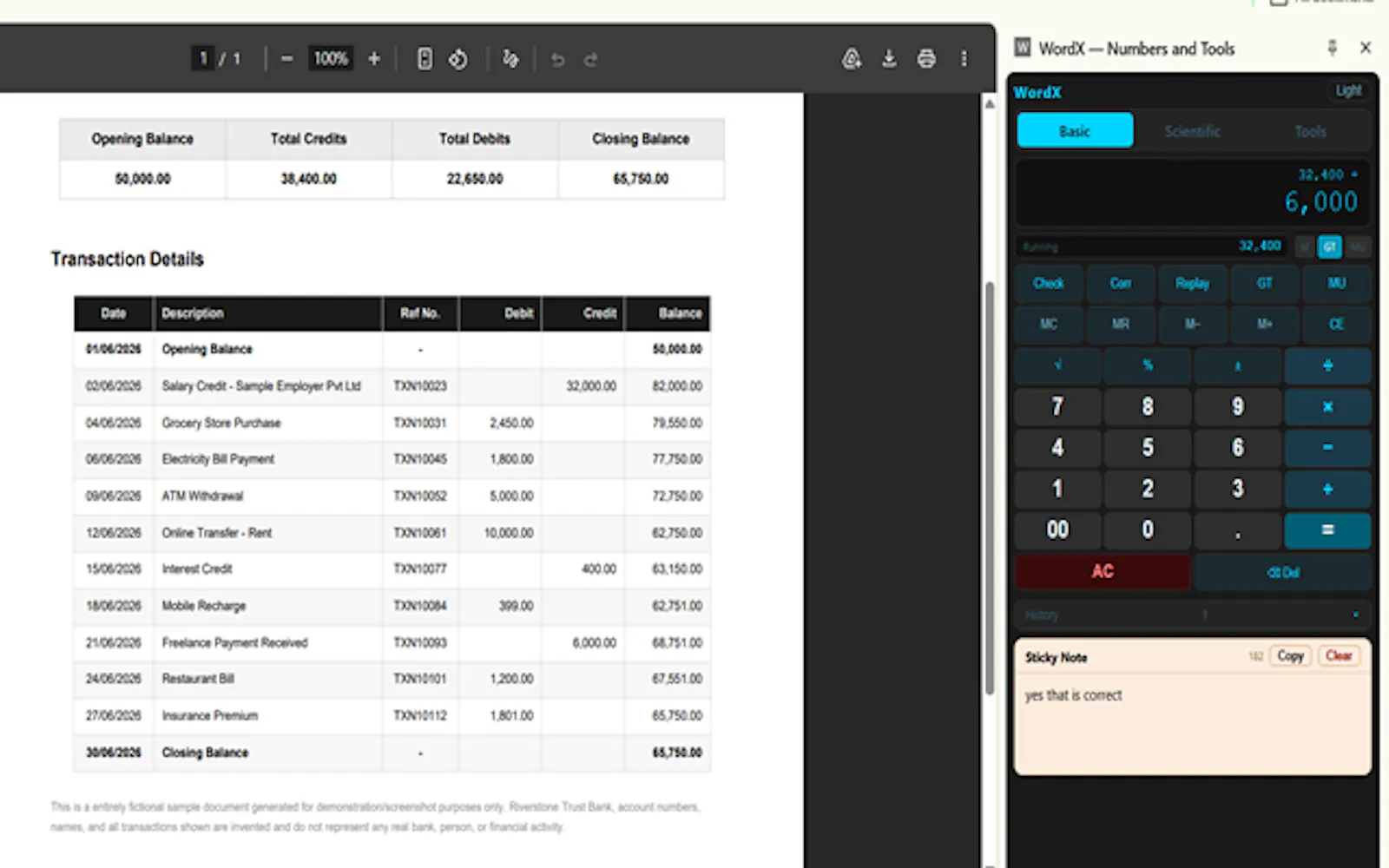
Task: Click the plus/minus sign key
Action: pyautogui.click(x=1238, y=365)
